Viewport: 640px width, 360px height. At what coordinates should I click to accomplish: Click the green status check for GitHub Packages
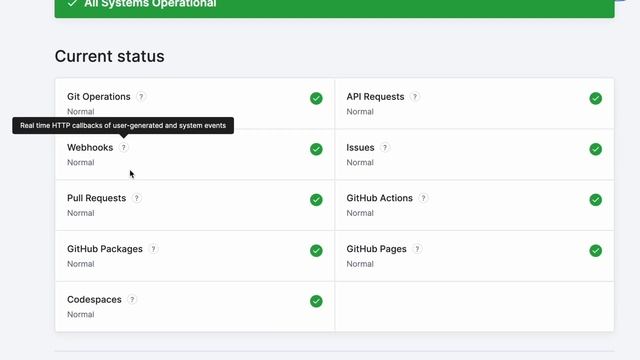coord(316,251)
